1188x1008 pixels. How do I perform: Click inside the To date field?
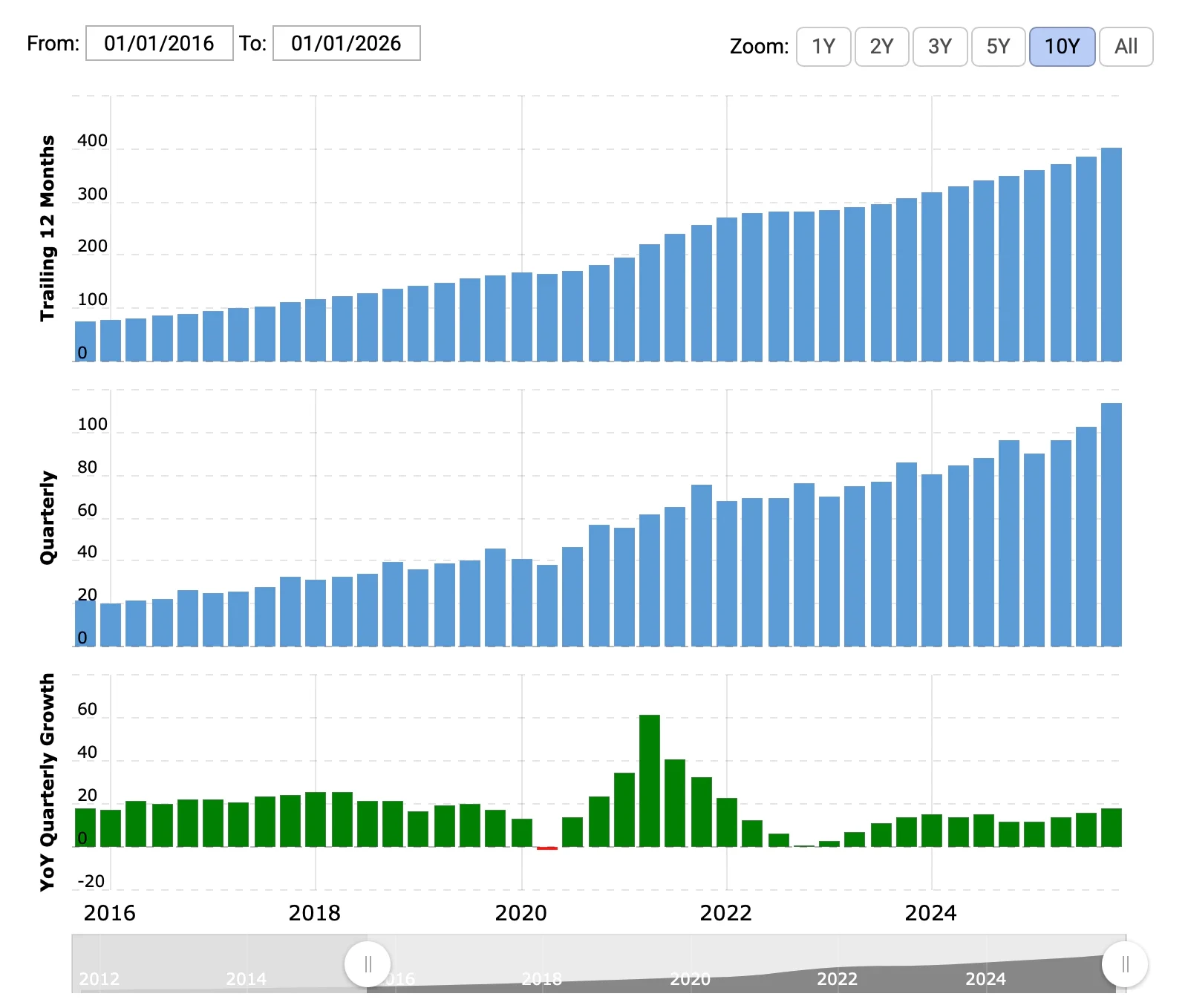346,43
